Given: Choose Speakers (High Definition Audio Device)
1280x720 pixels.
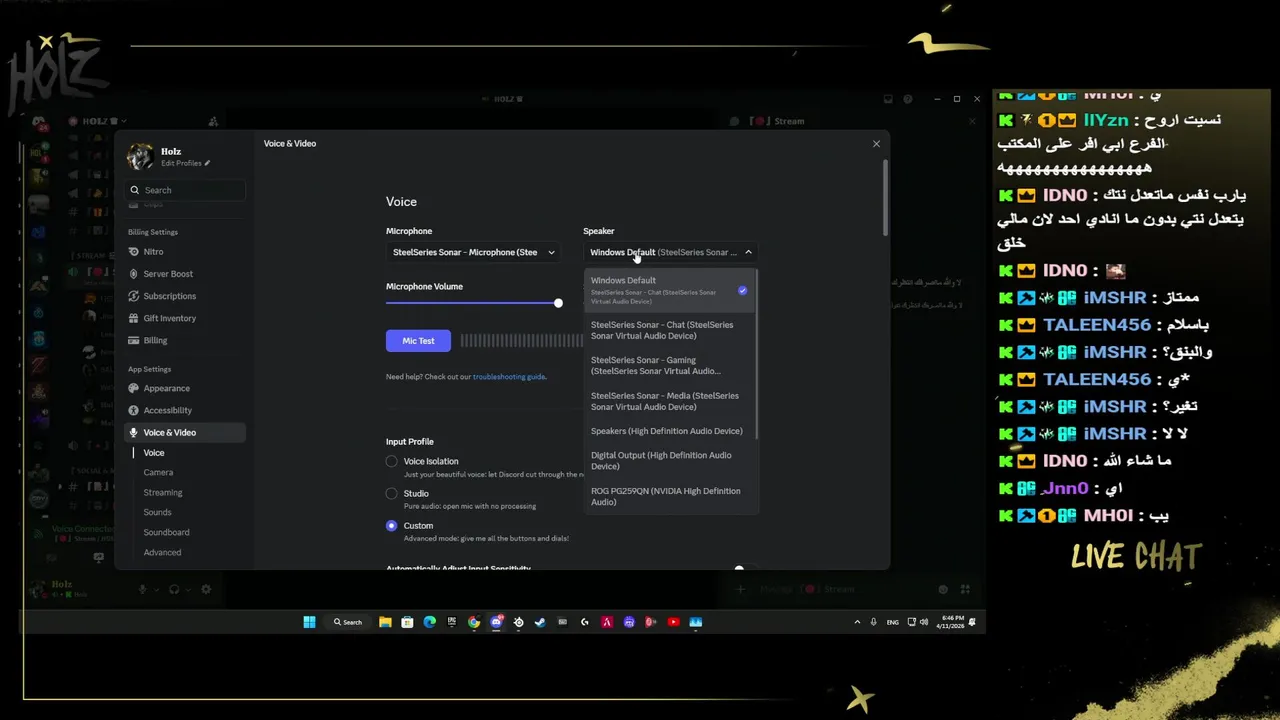Looking at the screenshot, I should [x=670, y=431].
